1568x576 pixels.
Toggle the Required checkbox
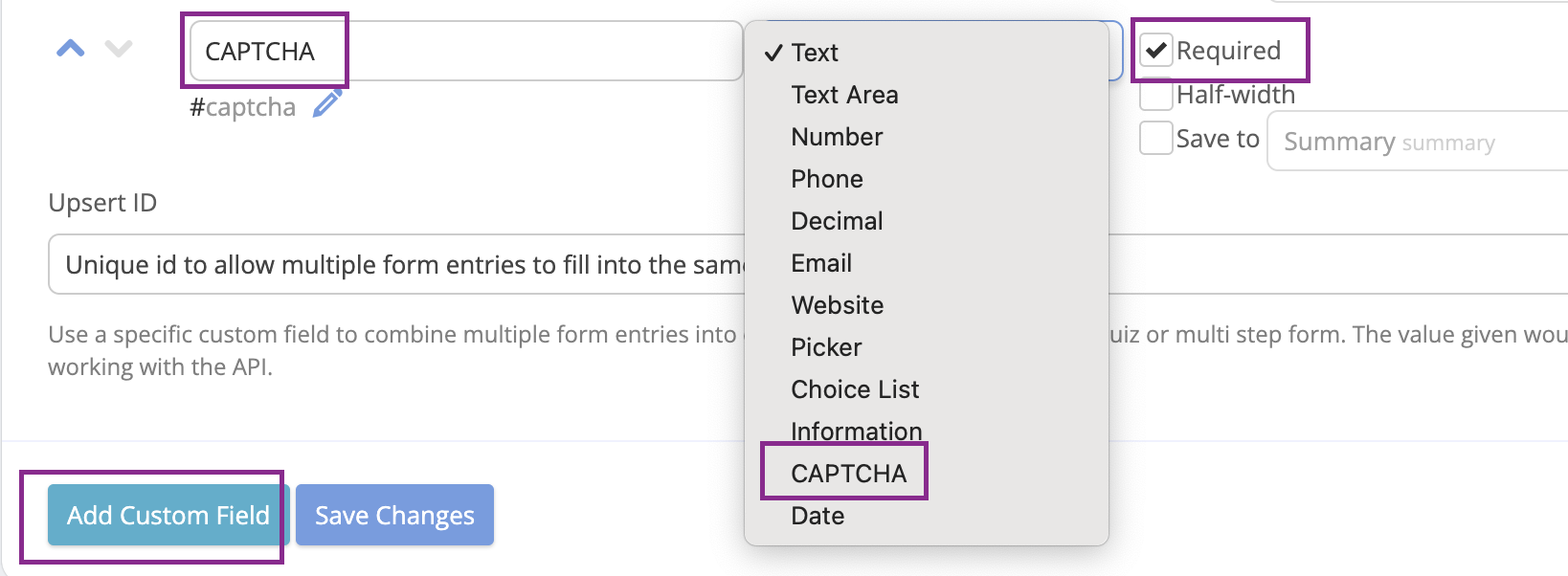tap(1156, 51)
